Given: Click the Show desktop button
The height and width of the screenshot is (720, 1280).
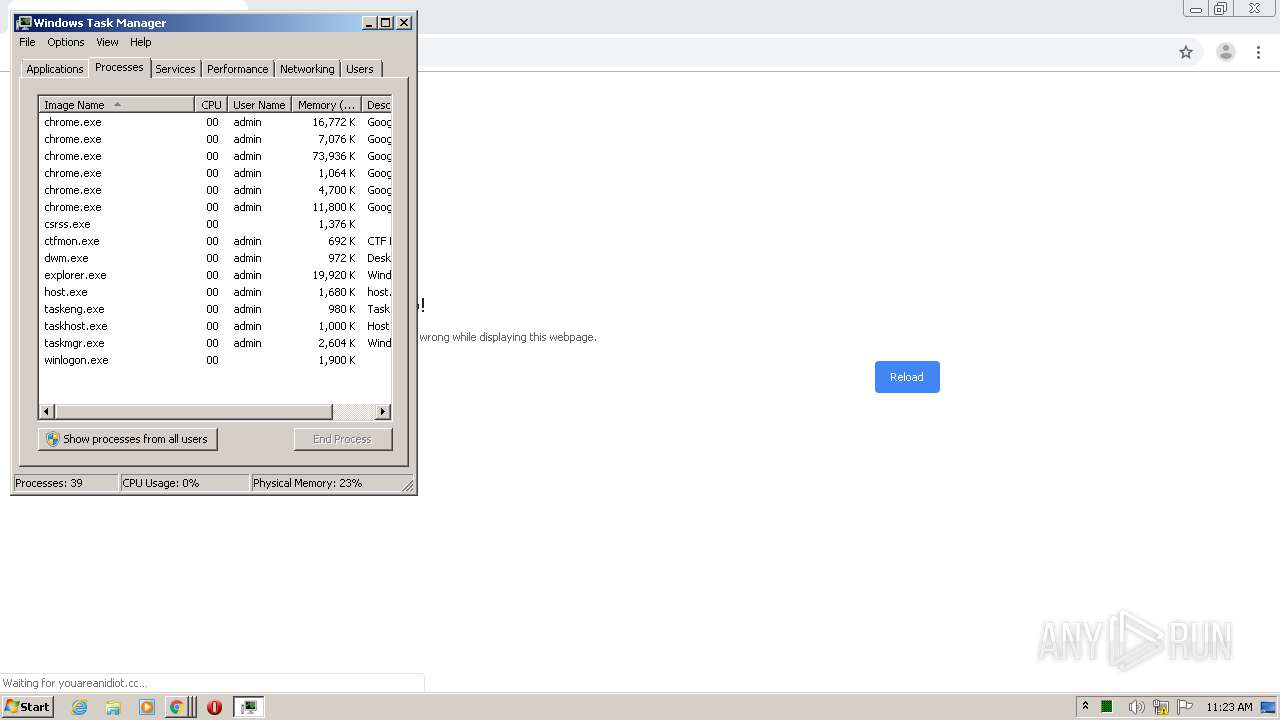Looking at the screenshot, I should 1269,707.
